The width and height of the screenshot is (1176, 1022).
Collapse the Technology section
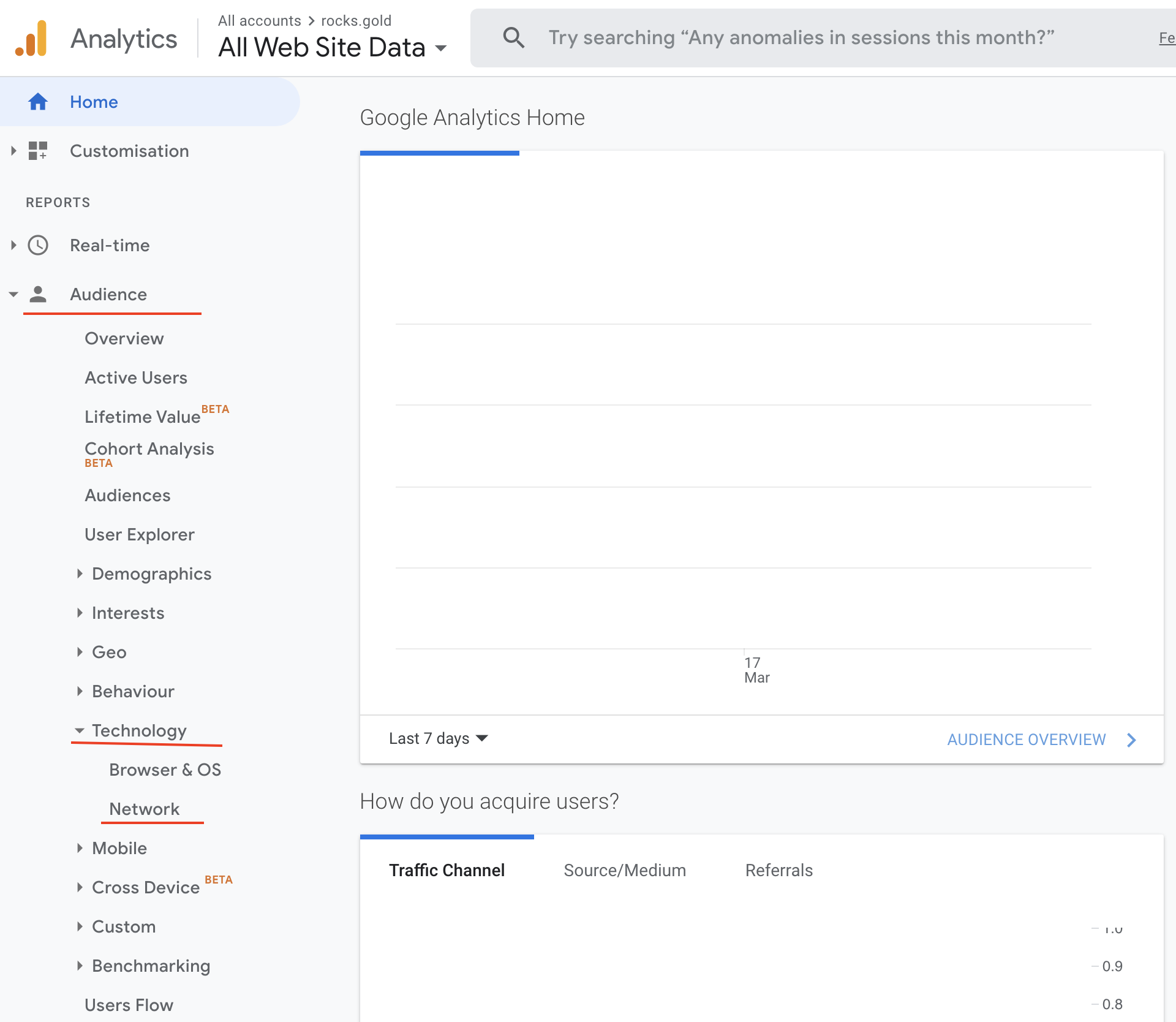click(x=80, y=730)
